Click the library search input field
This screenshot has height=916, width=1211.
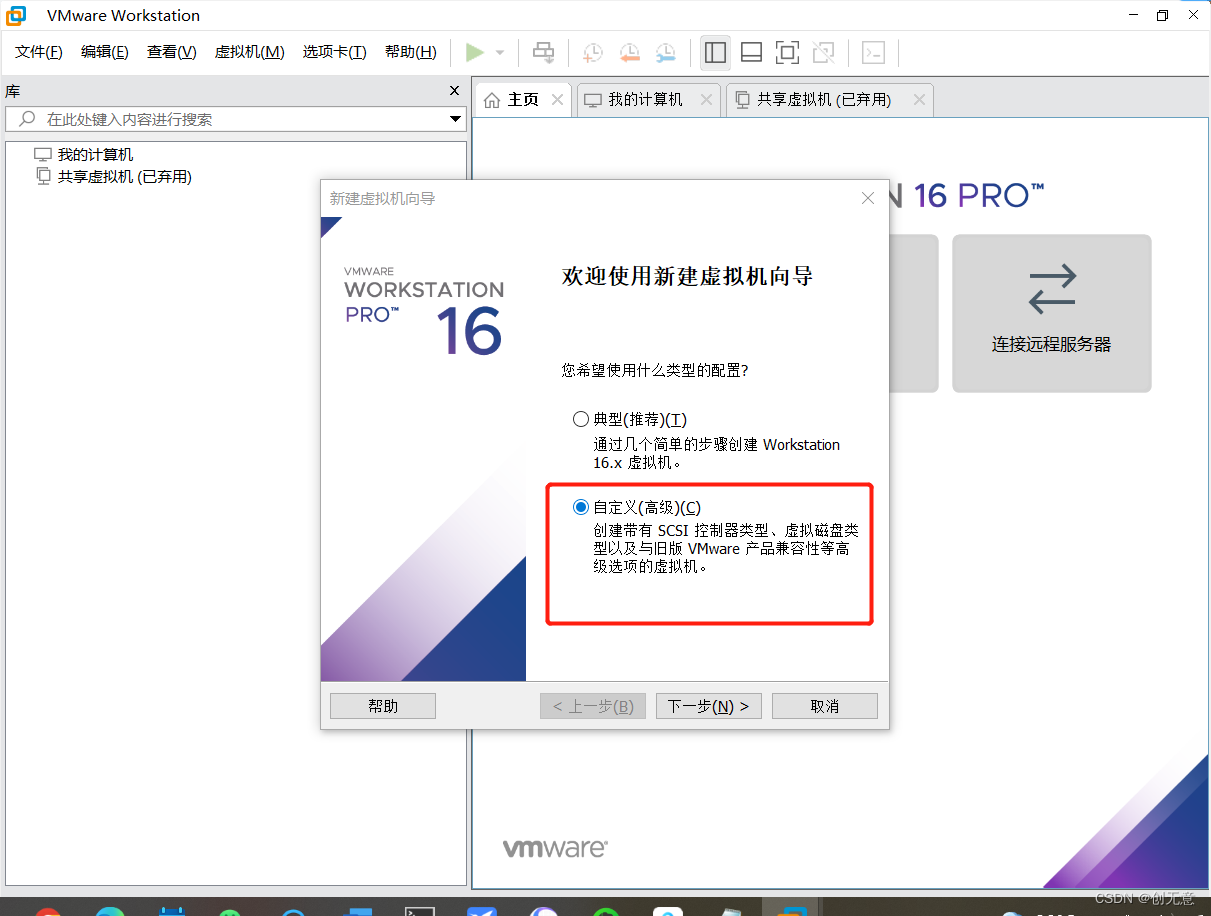click(237, 119)
